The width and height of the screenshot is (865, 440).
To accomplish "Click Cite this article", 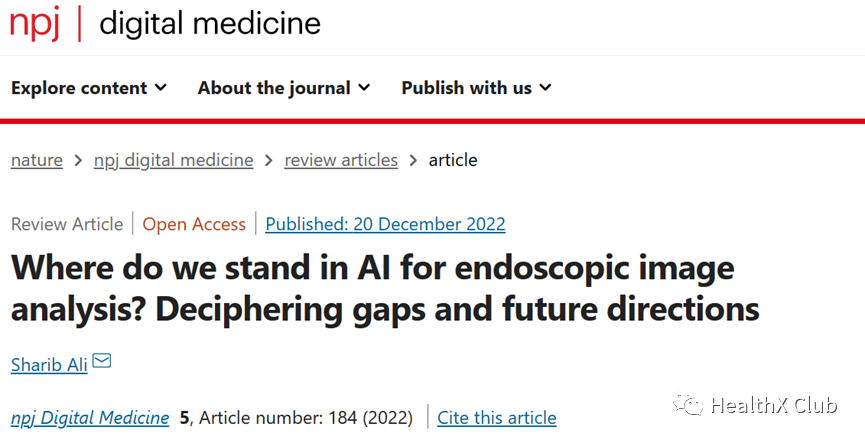I will (496, 417).
